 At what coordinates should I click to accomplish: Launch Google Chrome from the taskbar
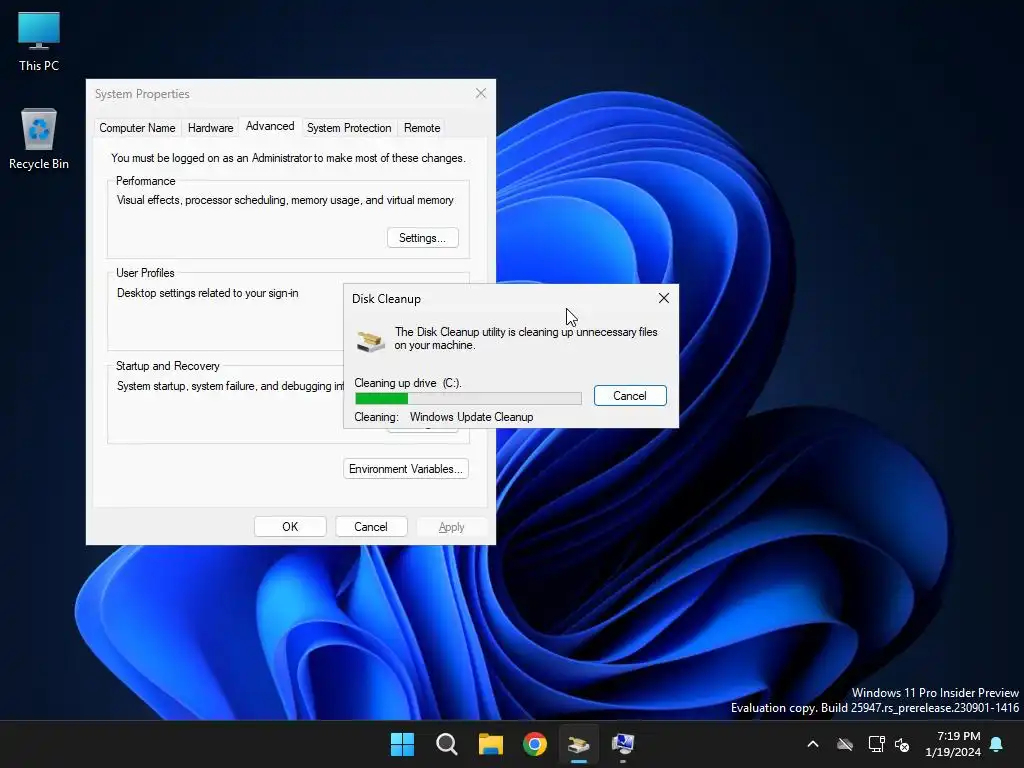click(535, 744)
